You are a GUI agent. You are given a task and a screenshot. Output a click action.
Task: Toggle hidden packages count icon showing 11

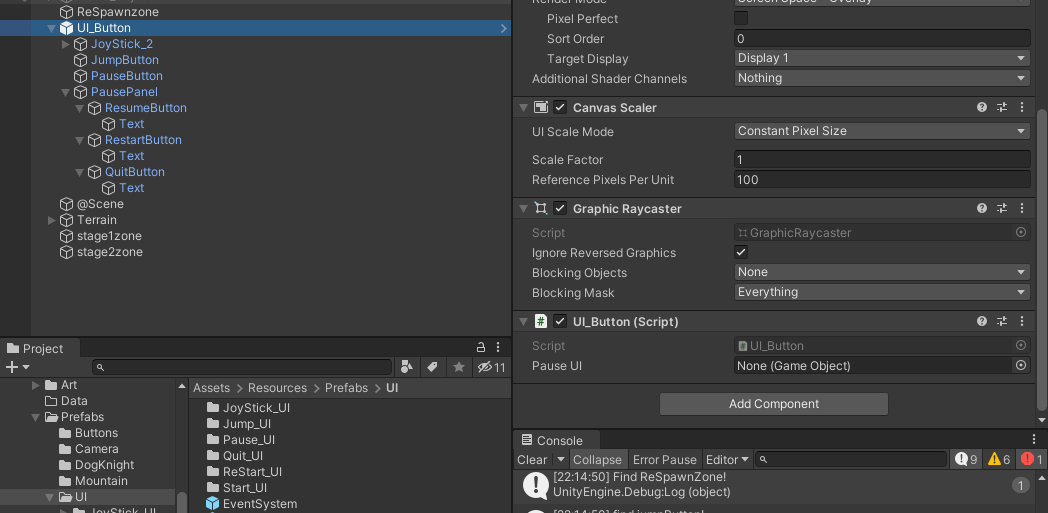[x=491, y=367]
